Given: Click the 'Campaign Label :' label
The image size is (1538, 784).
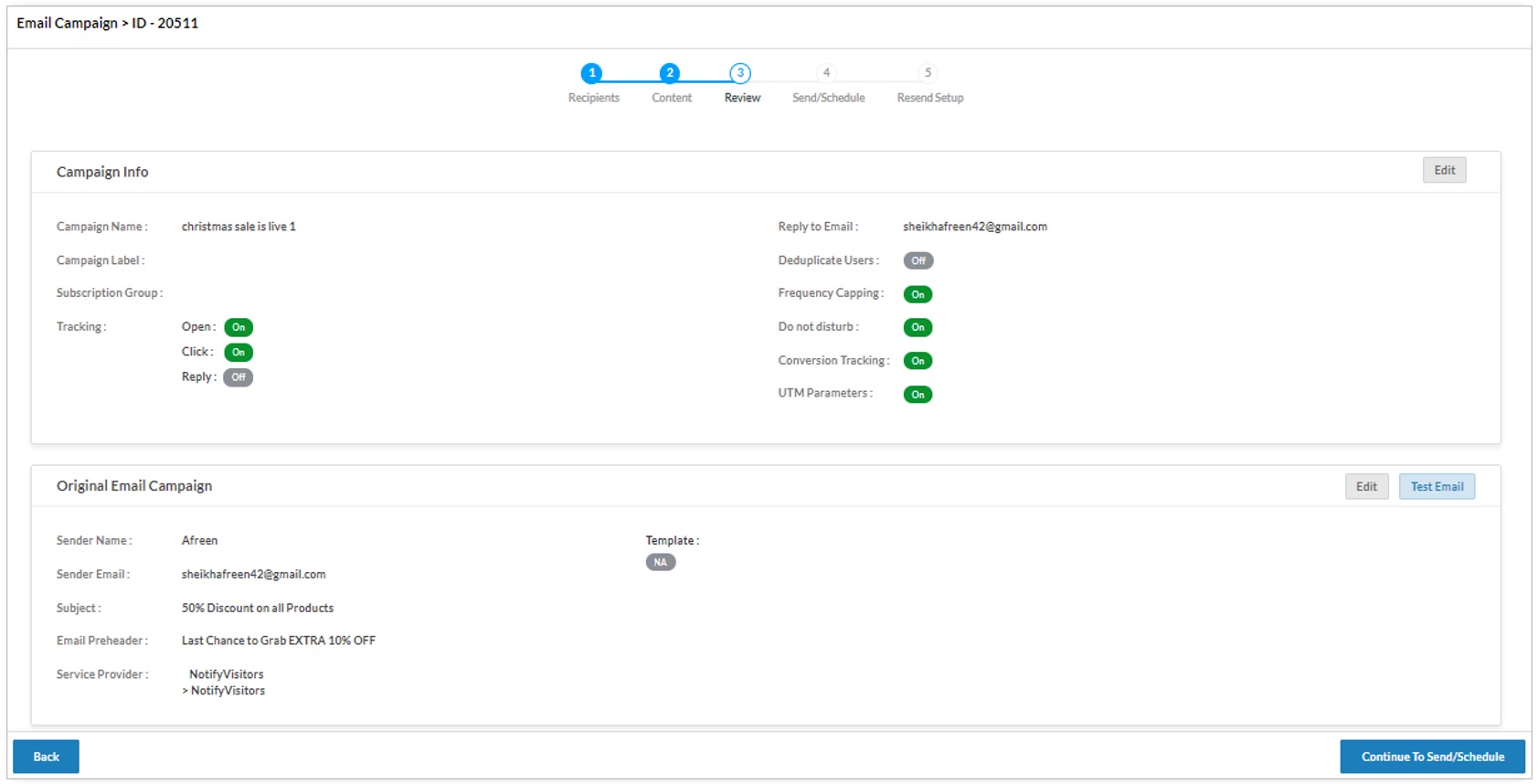Looking at the screenshot, I should click(x=101, y=260).
